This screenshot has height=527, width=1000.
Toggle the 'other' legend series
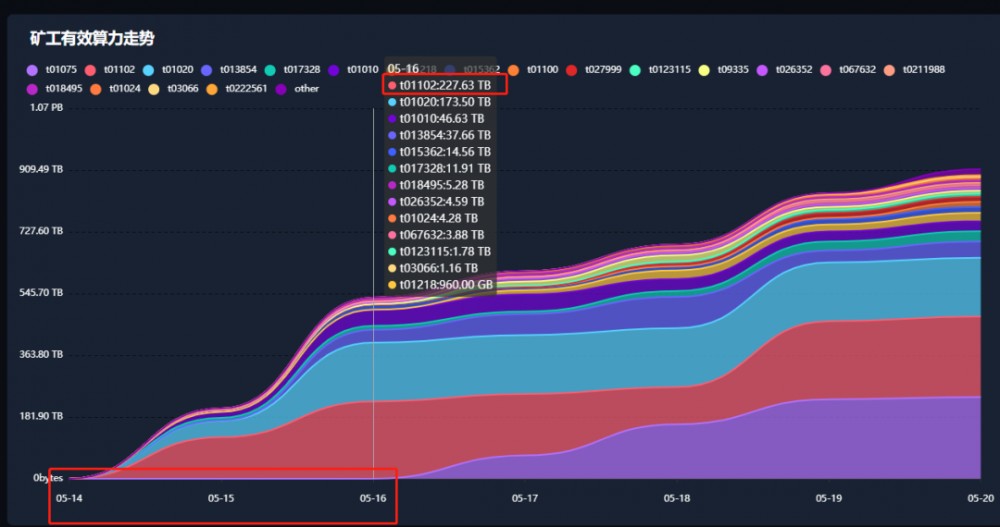[306, 89]
